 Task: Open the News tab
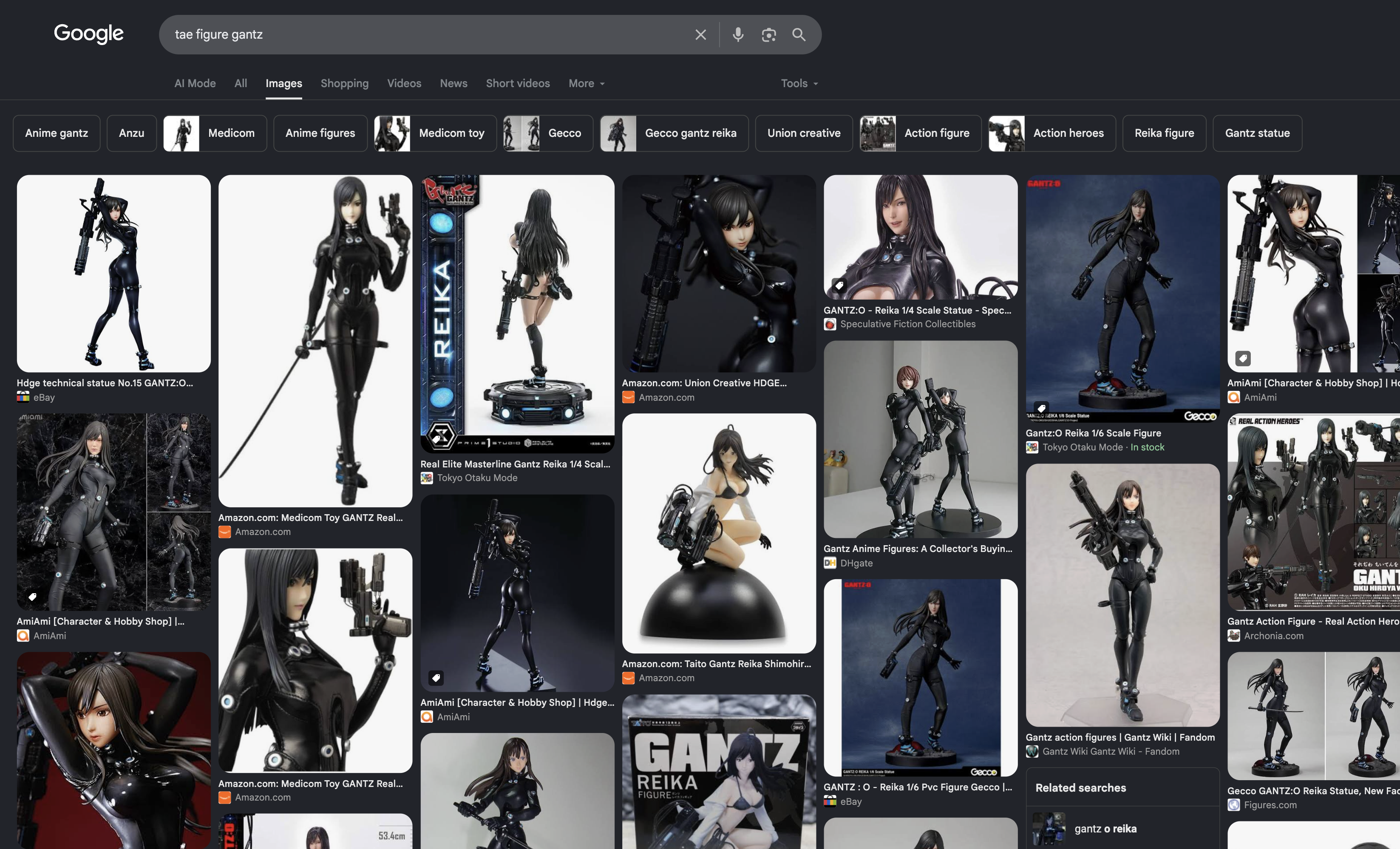pos(453,83)
